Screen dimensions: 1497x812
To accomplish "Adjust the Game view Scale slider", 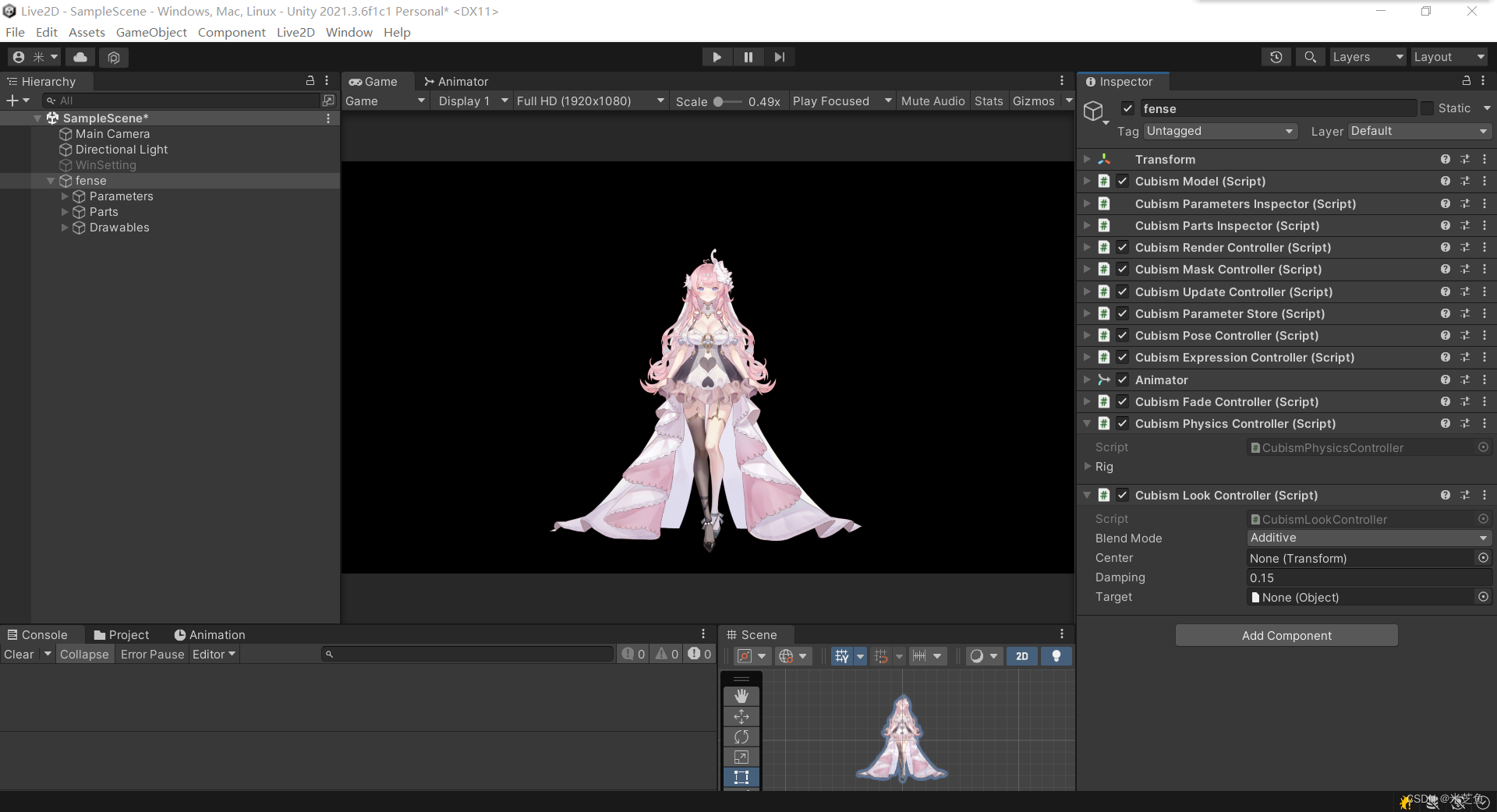I will 727,101.
